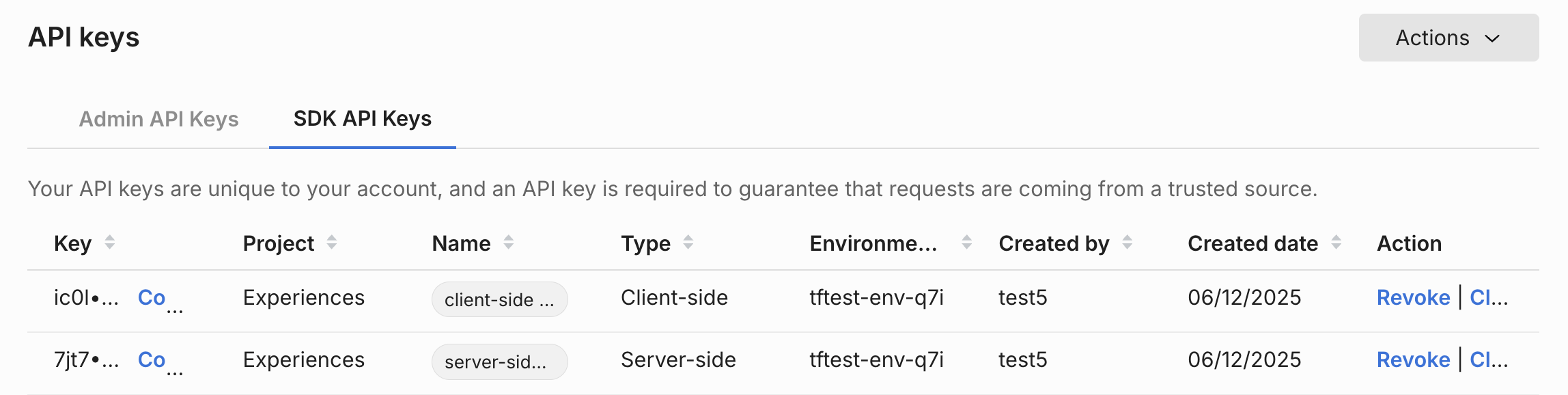
Task: Sort by Created date column icon
Action: coord(1336,243)
